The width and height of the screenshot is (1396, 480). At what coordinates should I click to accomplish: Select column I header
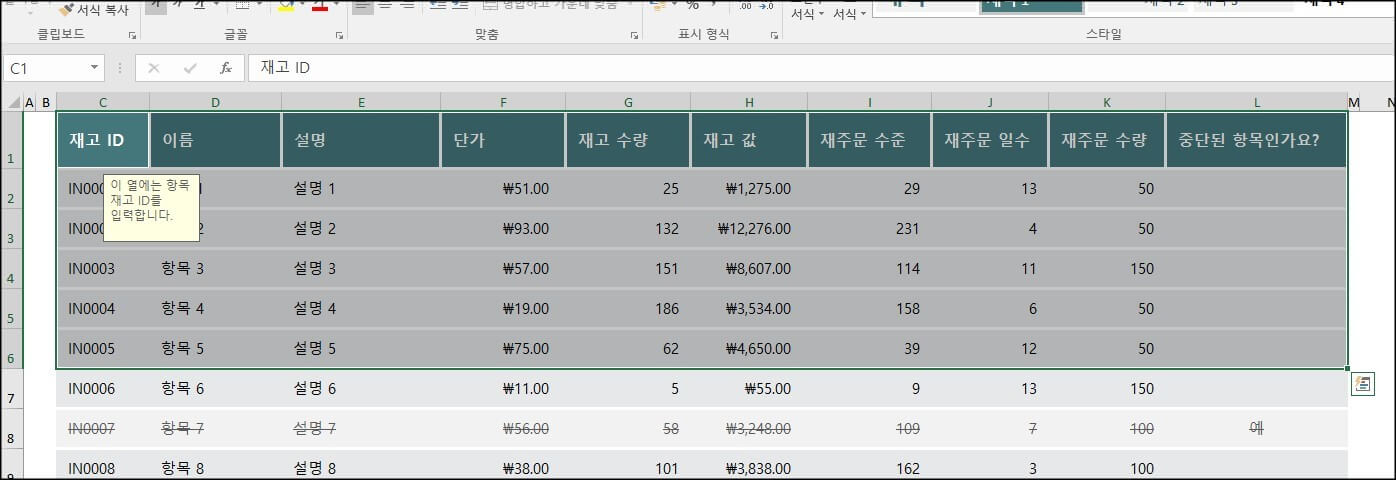[870, 102]
